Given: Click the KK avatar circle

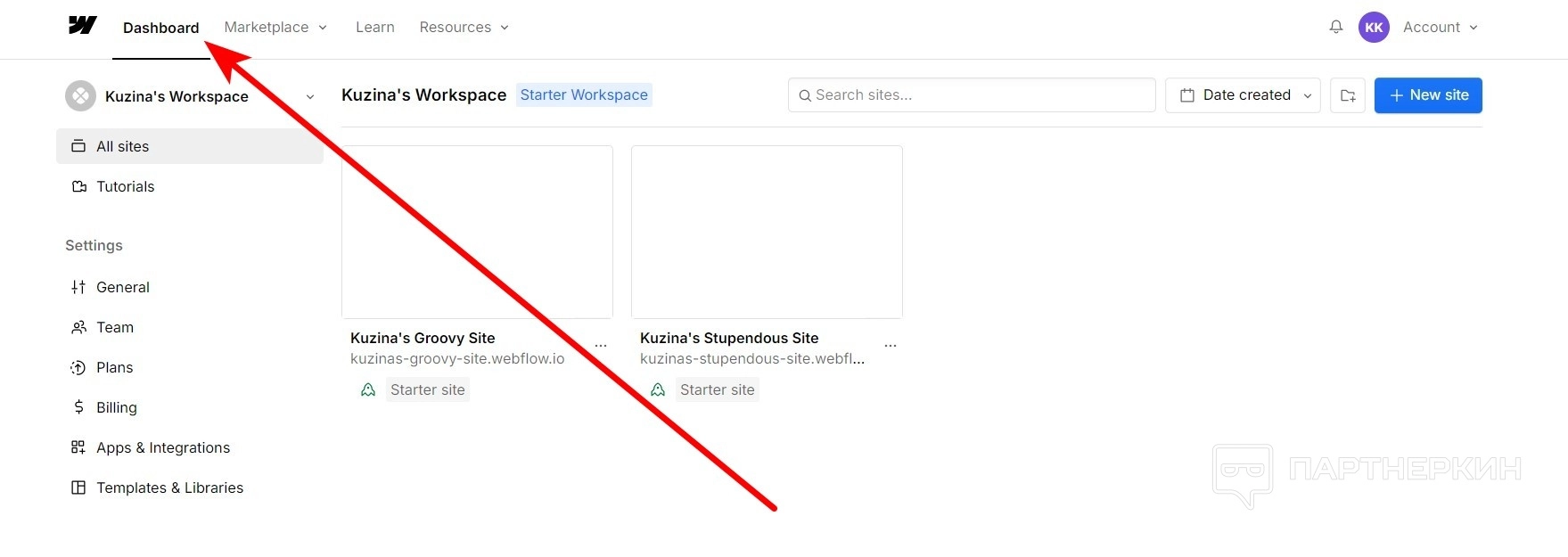Looking at the screenshot, I should [x=1374, y=27].
